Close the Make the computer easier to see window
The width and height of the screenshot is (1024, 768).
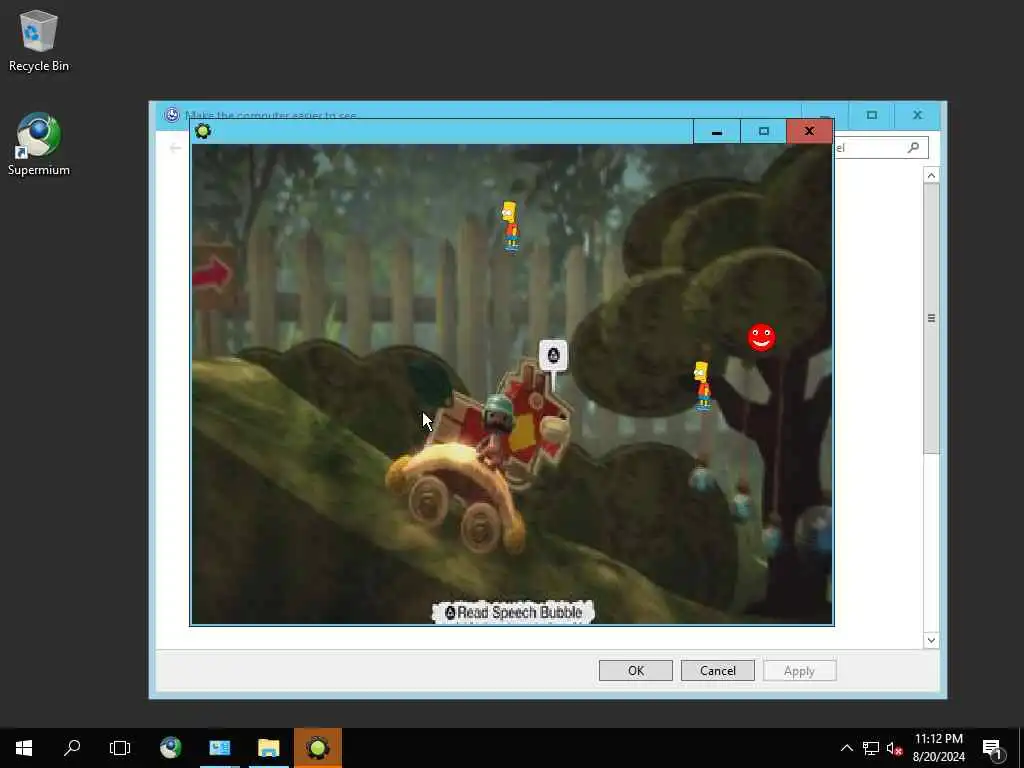pos(918,116)
